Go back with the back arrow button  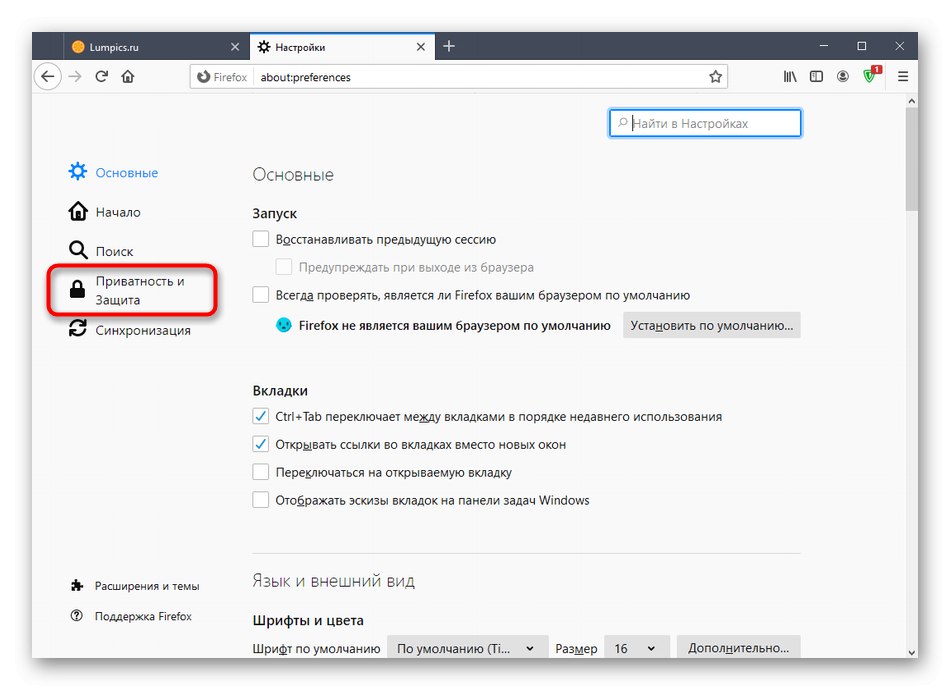(48, 77)
